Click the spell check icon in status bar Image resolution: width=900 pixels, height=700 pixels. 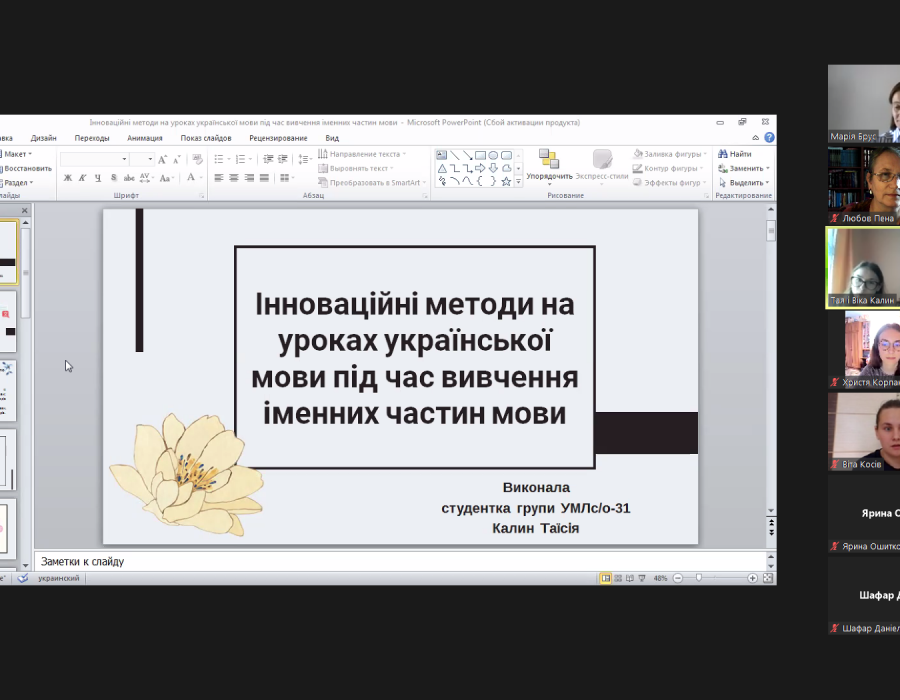tap(21, 578)
